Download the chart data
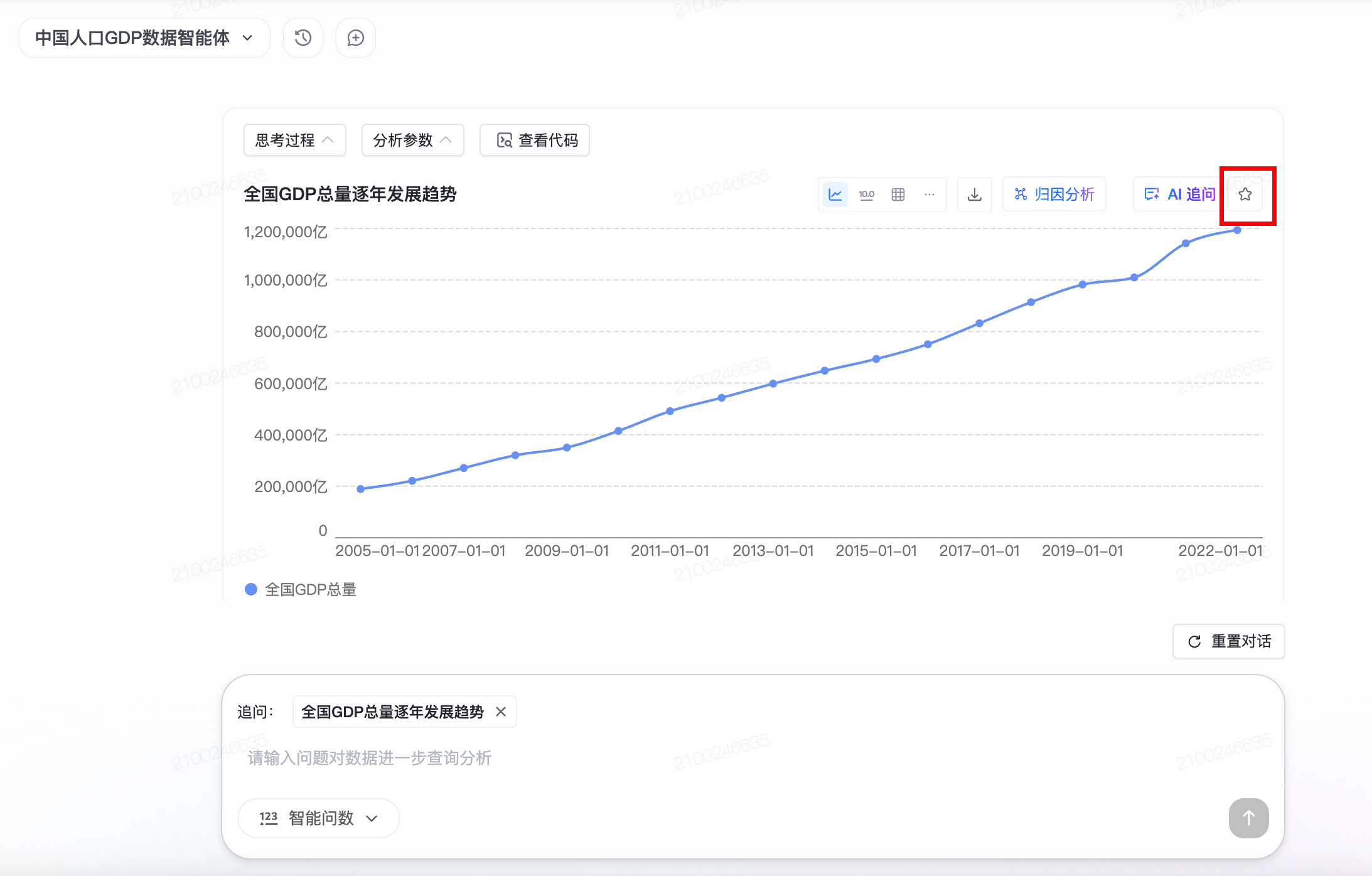 975,195
